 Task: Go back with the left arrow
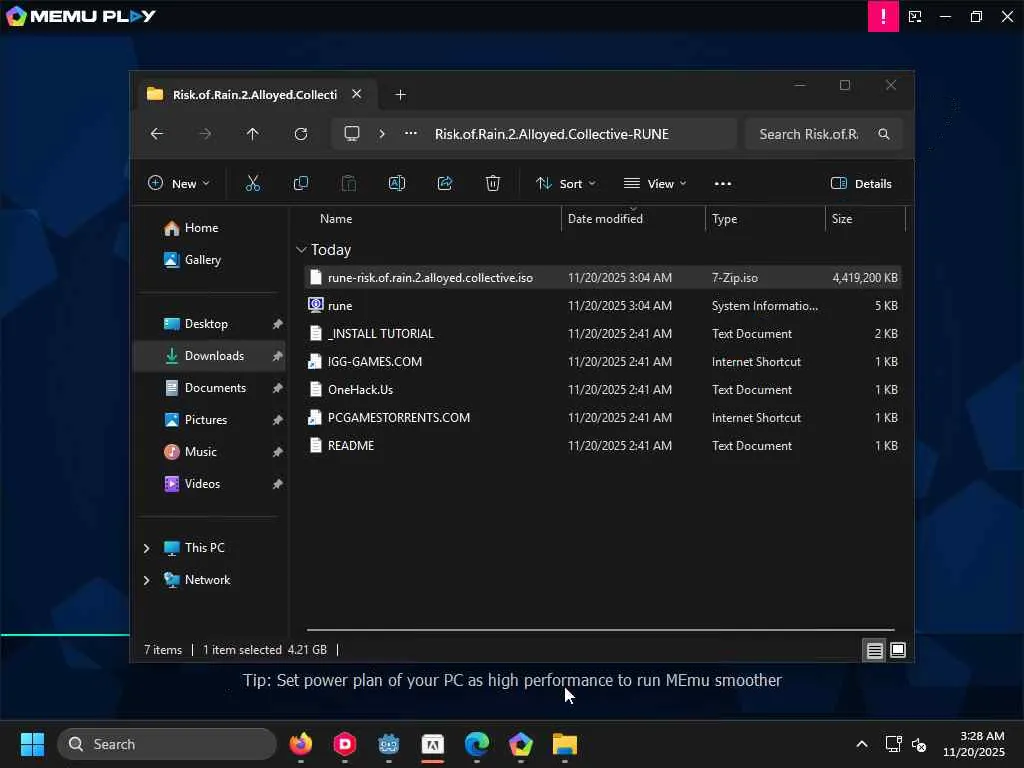(157, 134)
